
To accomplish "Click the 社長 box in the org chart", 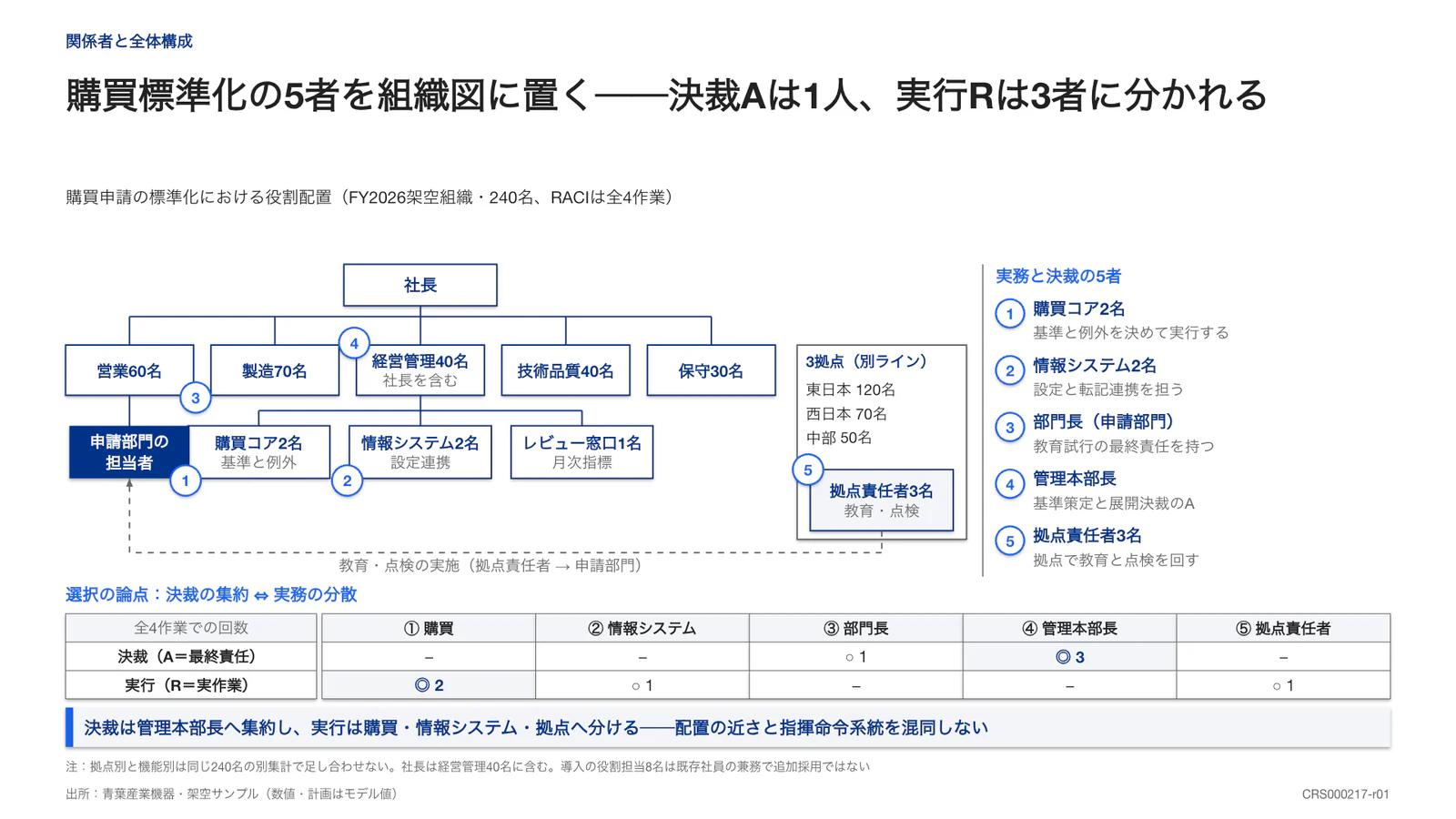I will [420, 285].
